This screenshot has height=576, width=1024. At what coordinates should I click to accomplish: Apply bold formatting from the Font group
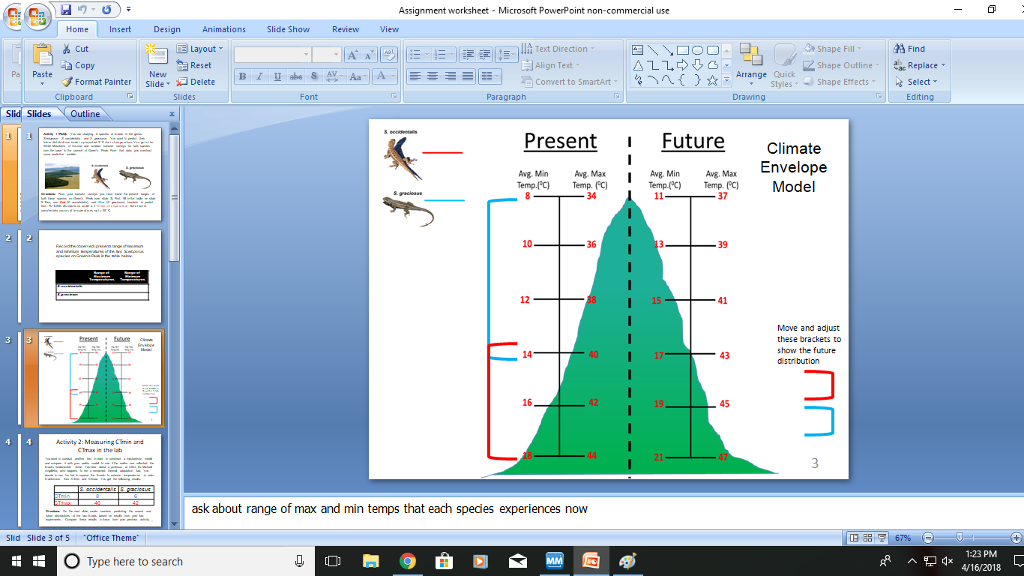click(242, 76)
